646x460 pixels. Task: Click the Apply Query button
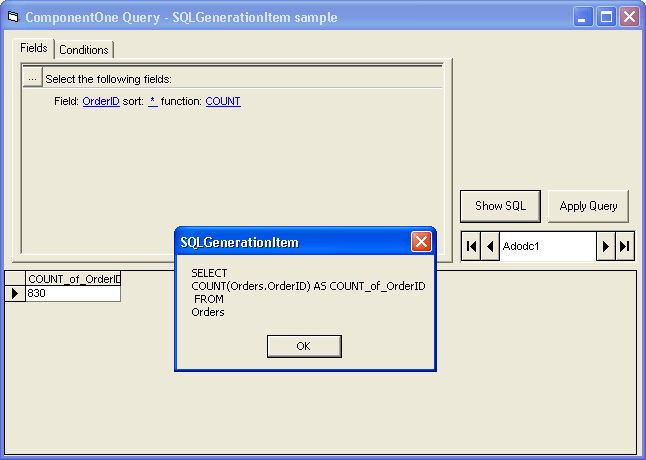pos(588,206)
